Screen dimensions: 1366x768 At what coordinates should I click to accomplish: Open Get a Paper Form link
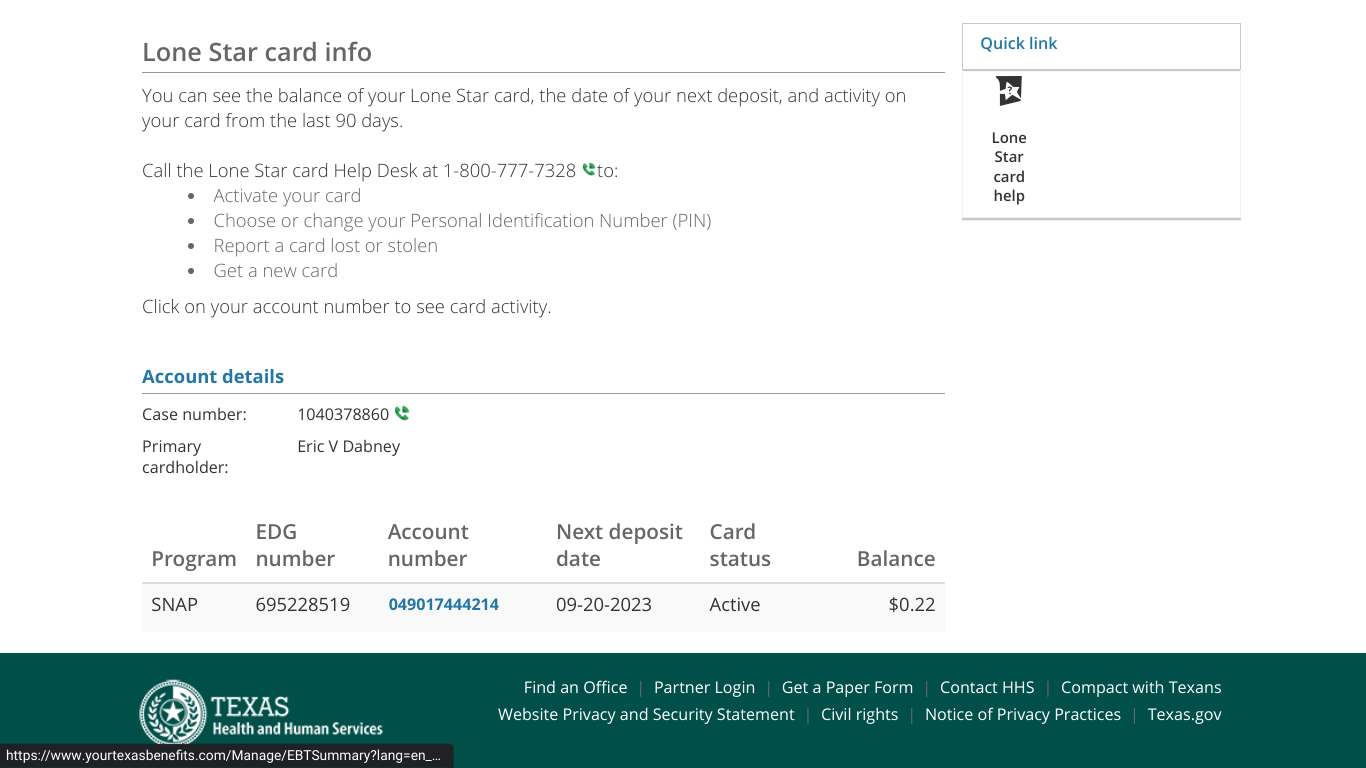click(x=847, y=687)
